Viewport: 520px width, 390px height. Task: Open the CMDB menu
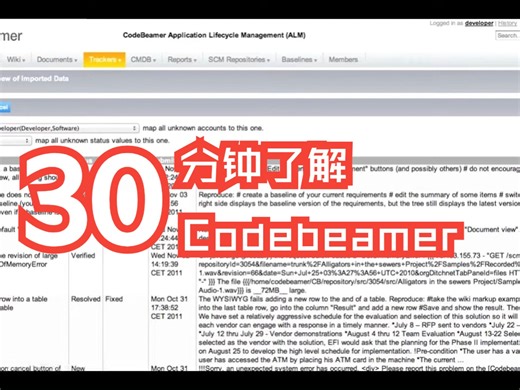(143, 60)
